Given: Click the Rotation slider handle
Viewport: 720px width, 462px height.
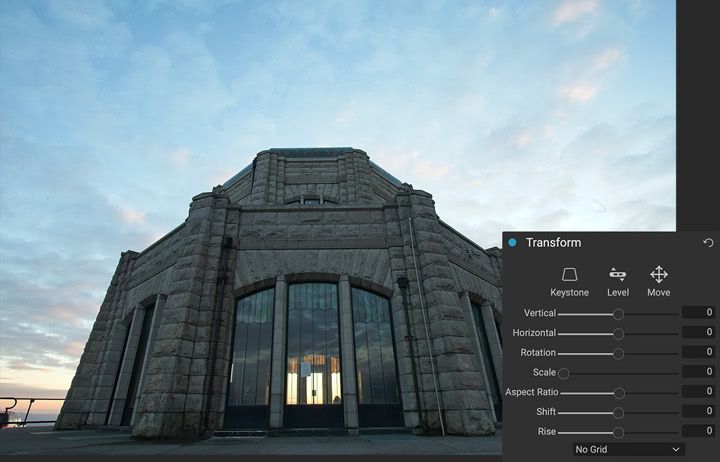Looking at the screenshot, I should [619, 354].
